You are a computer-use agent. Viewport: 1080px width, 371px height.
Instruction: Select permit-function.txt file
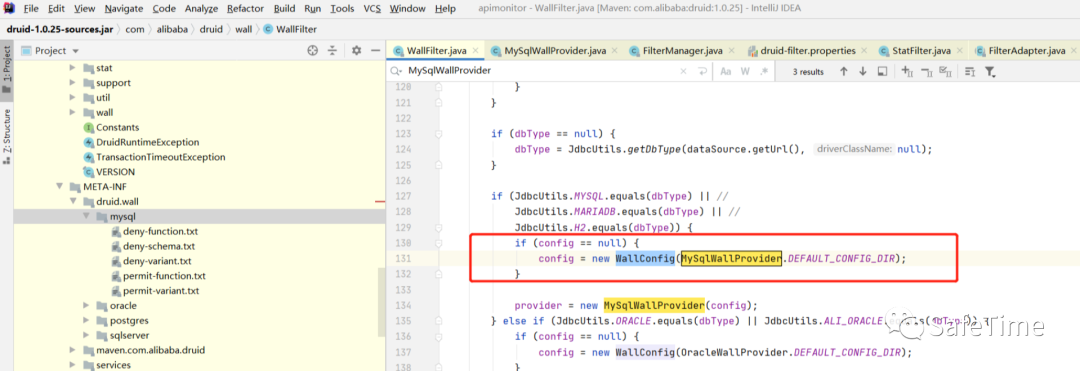pyautogui.click(x=164, y=276)
